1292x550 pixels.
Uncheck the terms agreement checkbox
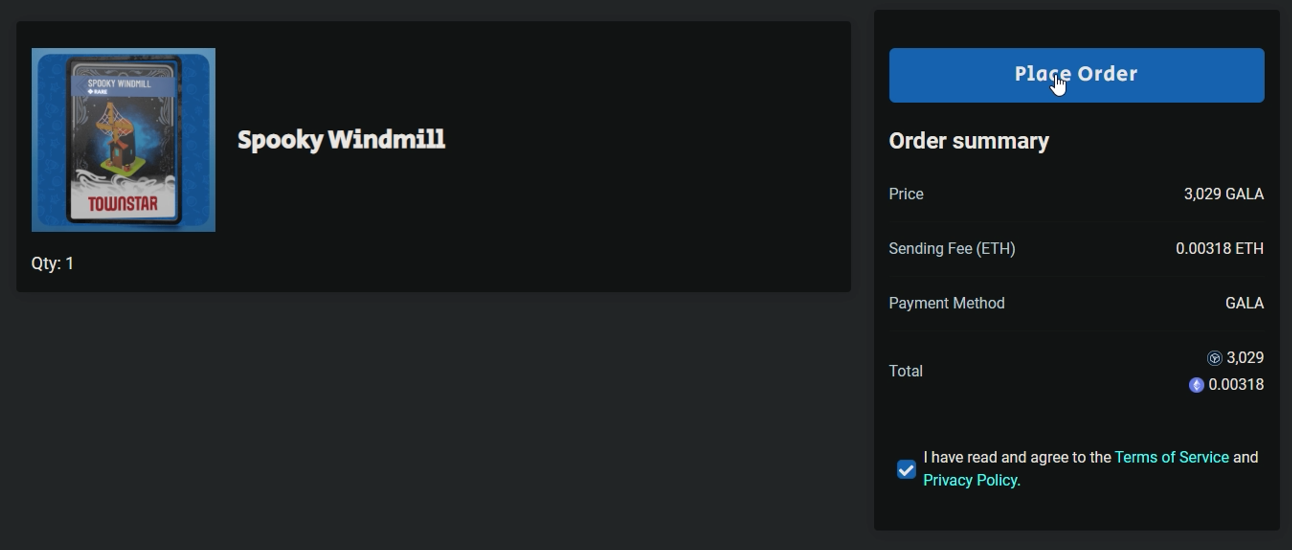(906, 469)
